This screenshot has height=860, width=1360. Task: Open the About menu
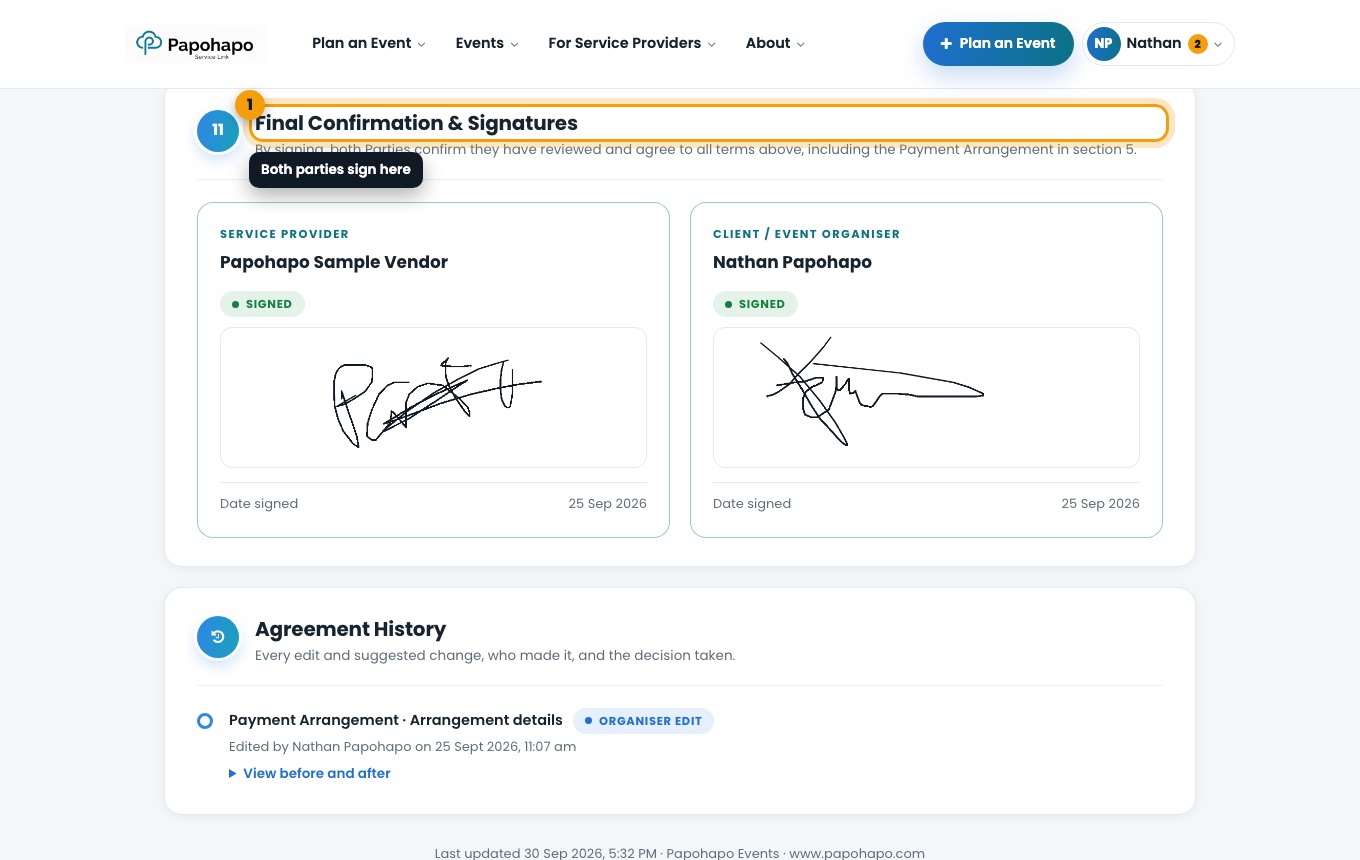[x=775, y=43]
